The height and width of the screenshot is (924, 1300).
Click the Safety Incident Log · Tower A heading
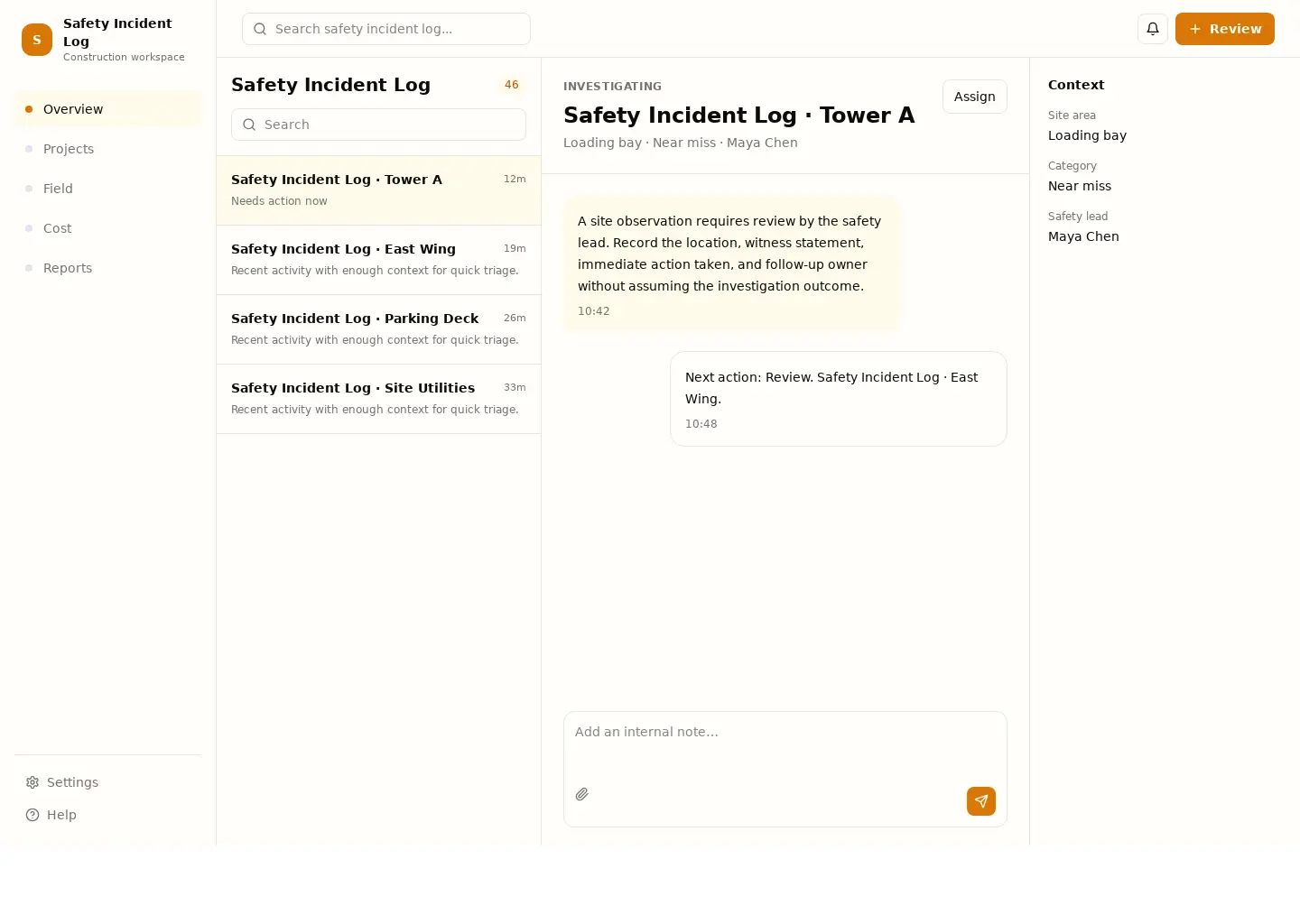point(739,115)
